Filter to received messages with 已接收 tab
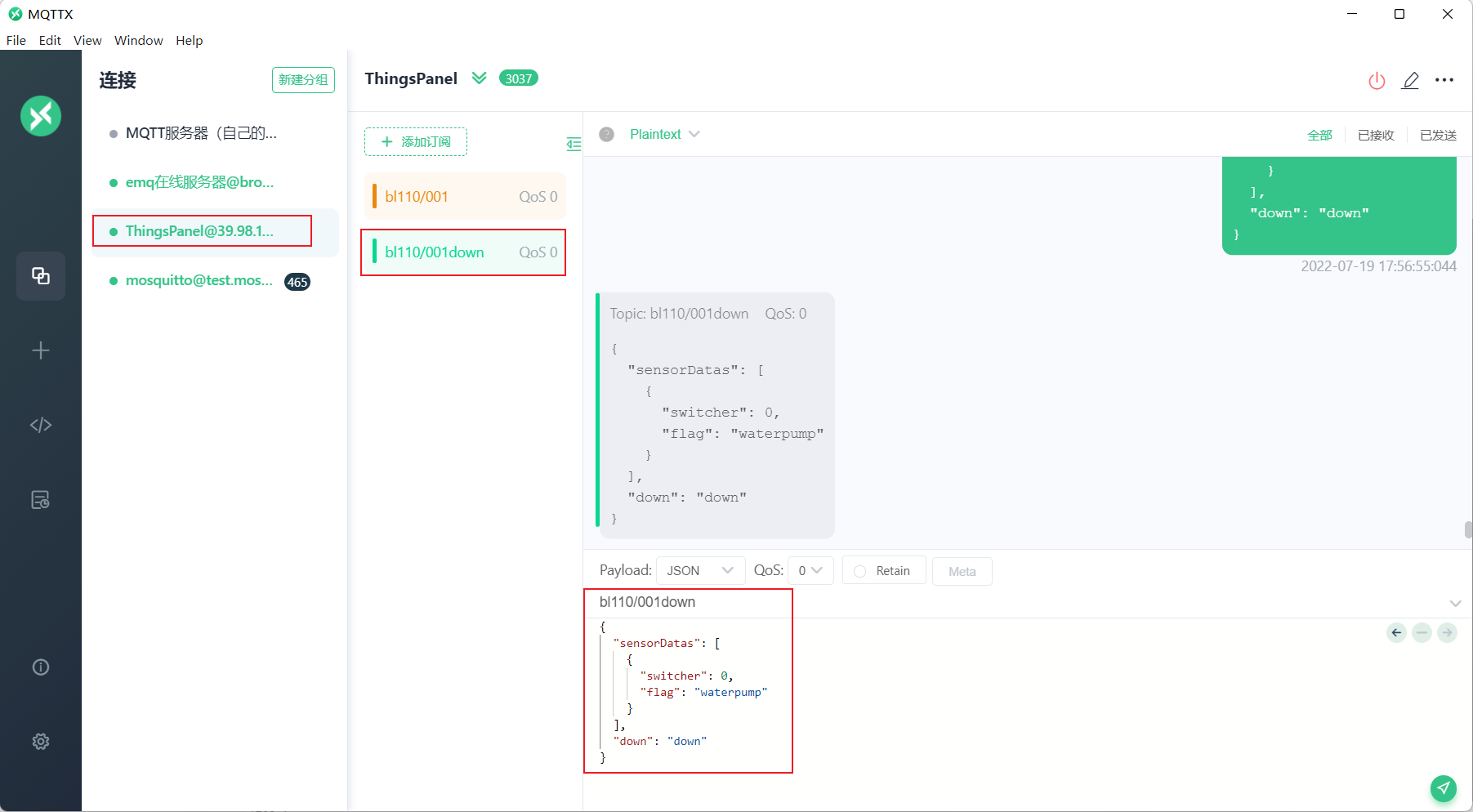This screenshot has width=1473, height=812. (x=1376, y=135)
